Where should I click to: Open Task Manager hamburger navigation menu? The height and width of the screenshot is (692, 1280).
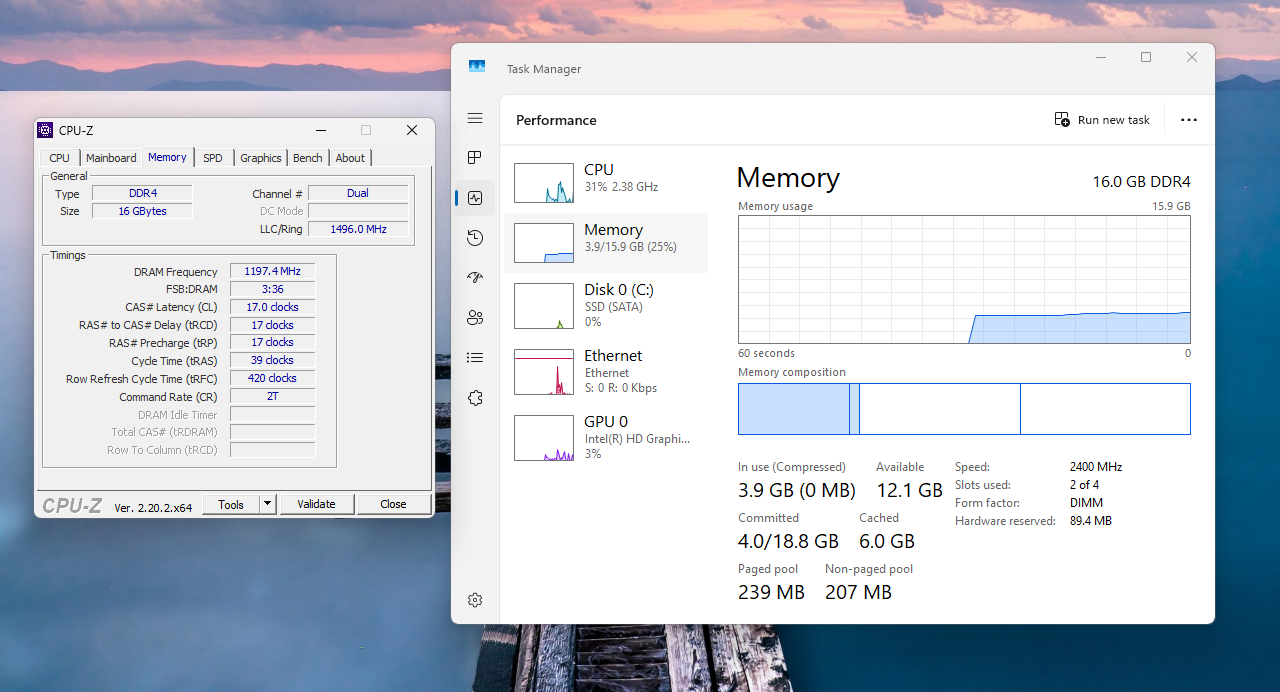(475, 118)
